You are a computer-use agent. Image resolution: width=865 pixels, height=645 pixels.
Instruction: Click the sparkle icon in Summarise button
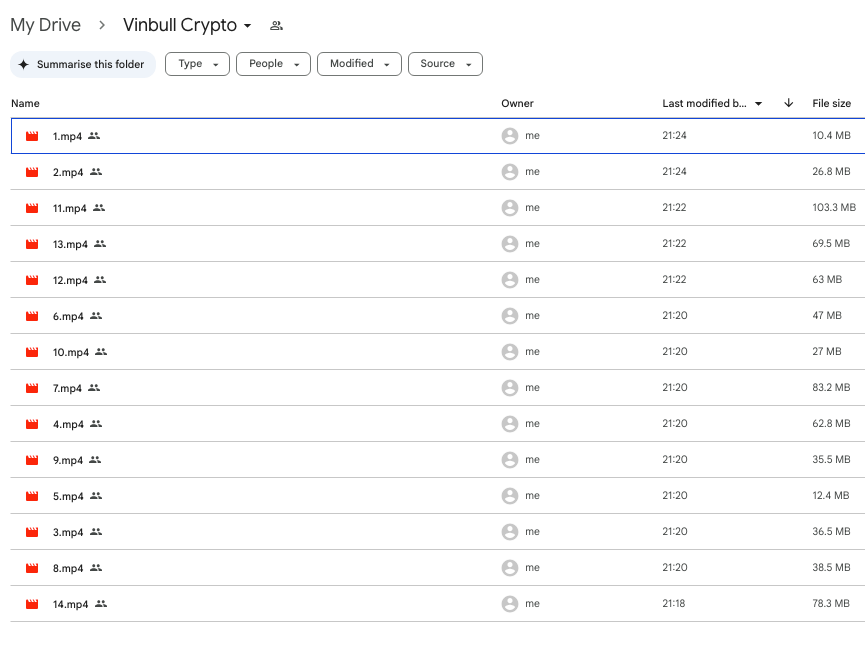[x=24, y=64]
